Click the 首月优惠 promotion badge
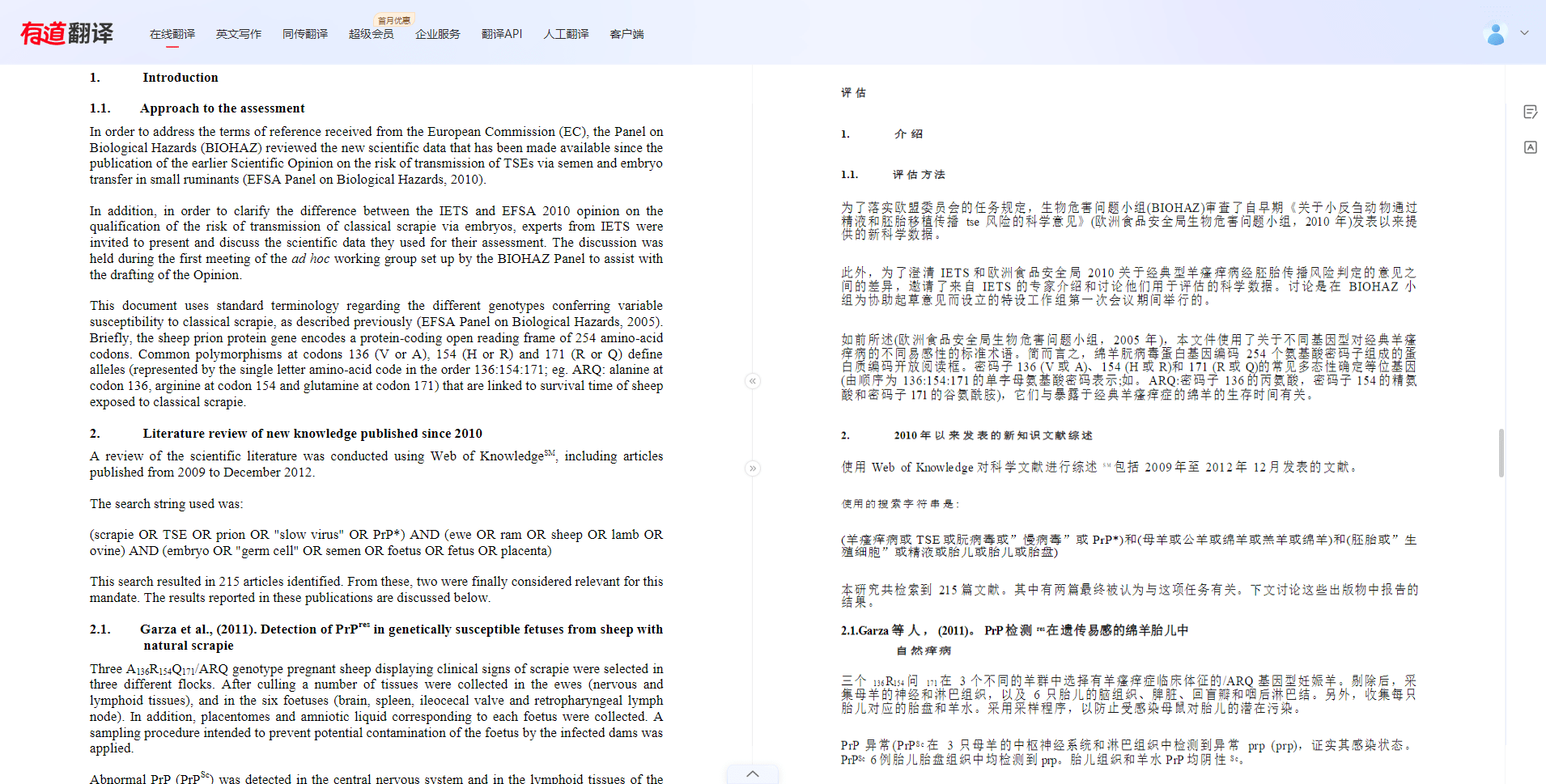The height and width of the screenshot is (784, 1546). 394,20
